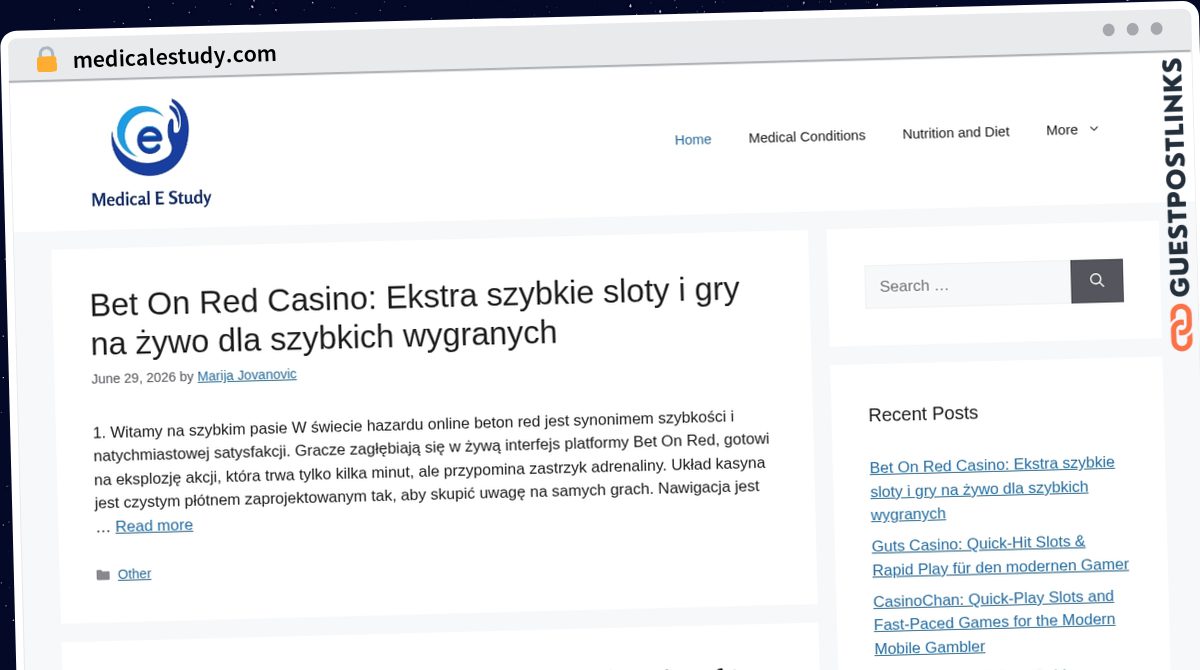
Task: Click the medicalestudy.com address text
Action: [x=175, y=57]
